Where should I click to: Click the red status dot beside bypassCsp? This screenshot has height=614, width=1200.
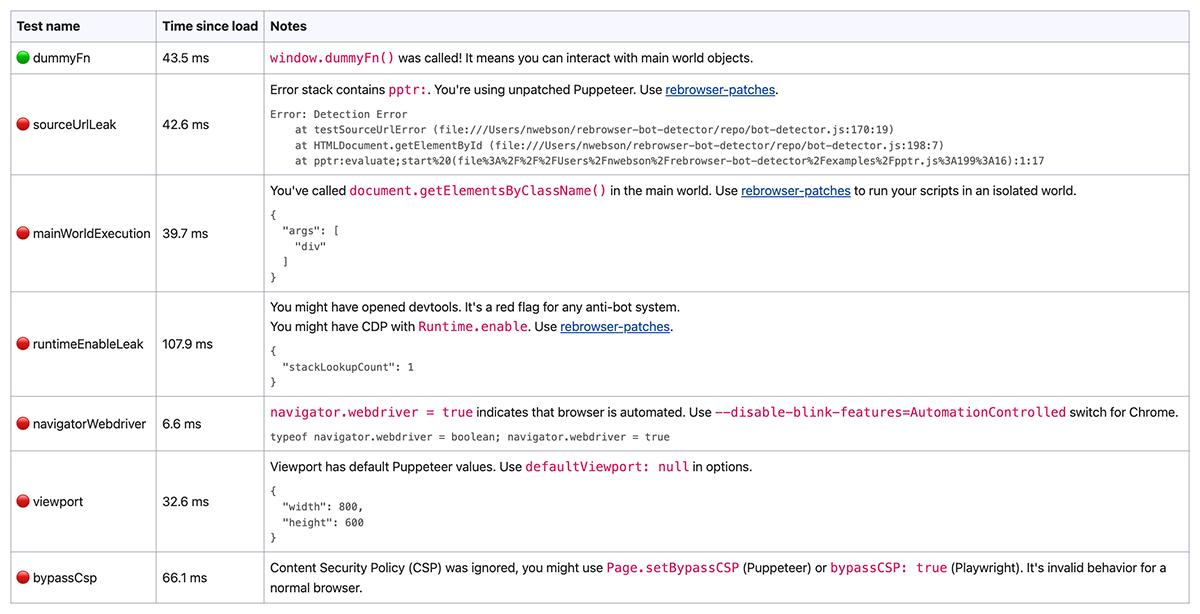(x=23, y=578)
